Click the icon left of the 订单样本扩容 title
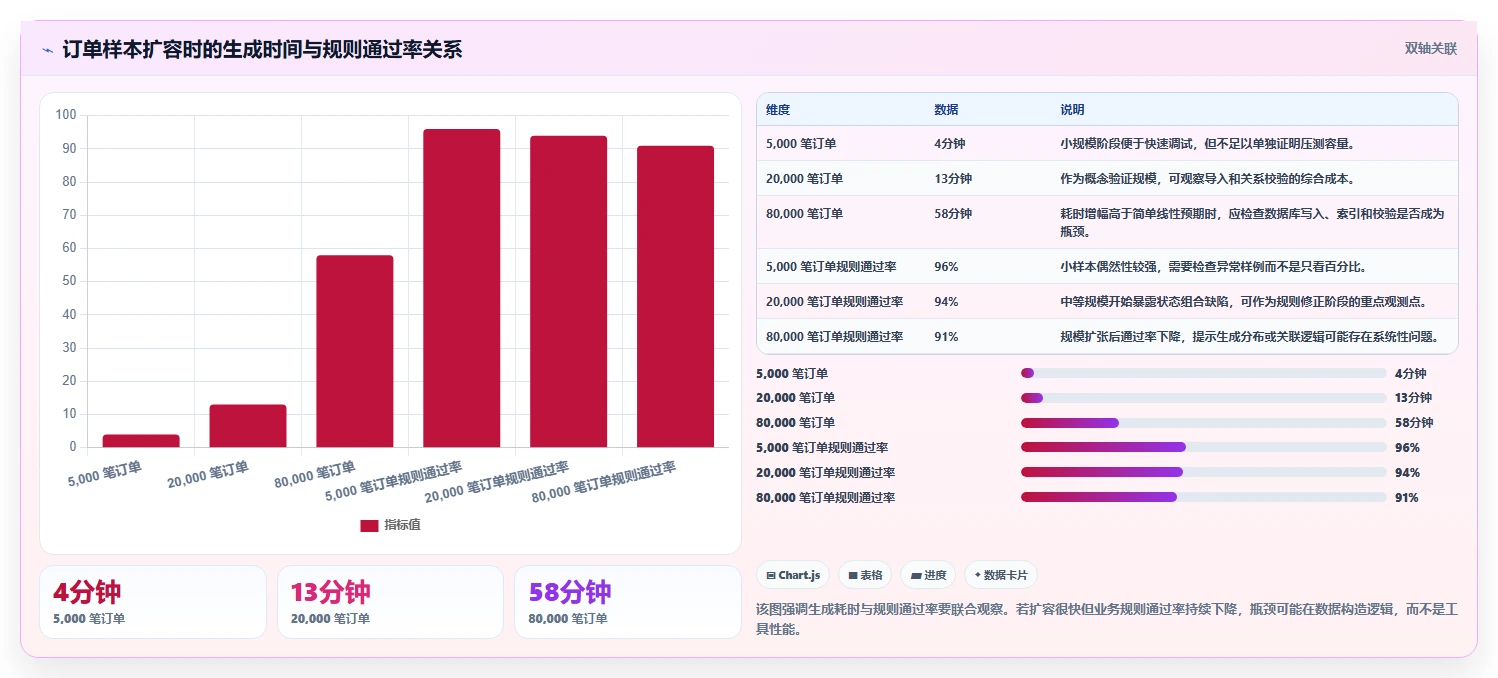Image resolution: width=1498 pixels, height=678 pixels. pyautogui.click(x=48, y=50)
